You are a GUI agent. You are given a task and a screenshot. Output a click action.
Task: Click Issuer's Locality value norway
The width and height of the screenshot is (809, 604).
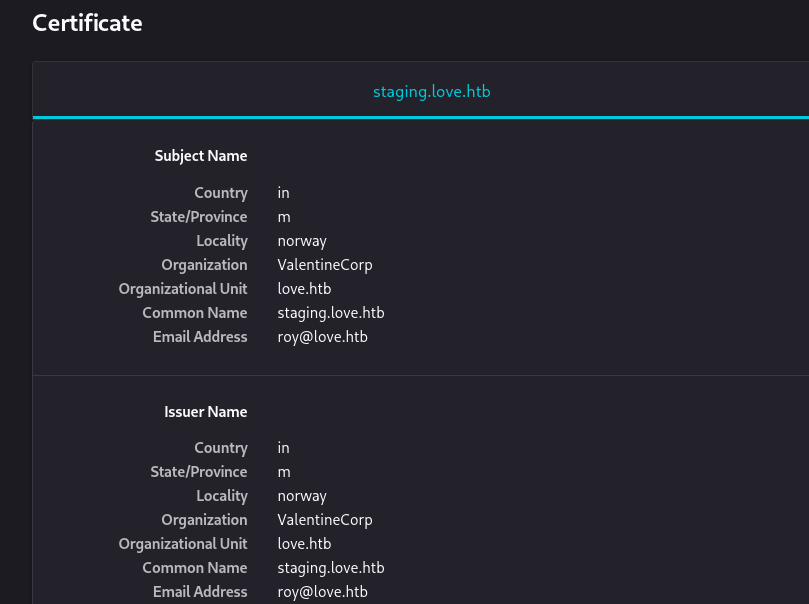(302, 496)
